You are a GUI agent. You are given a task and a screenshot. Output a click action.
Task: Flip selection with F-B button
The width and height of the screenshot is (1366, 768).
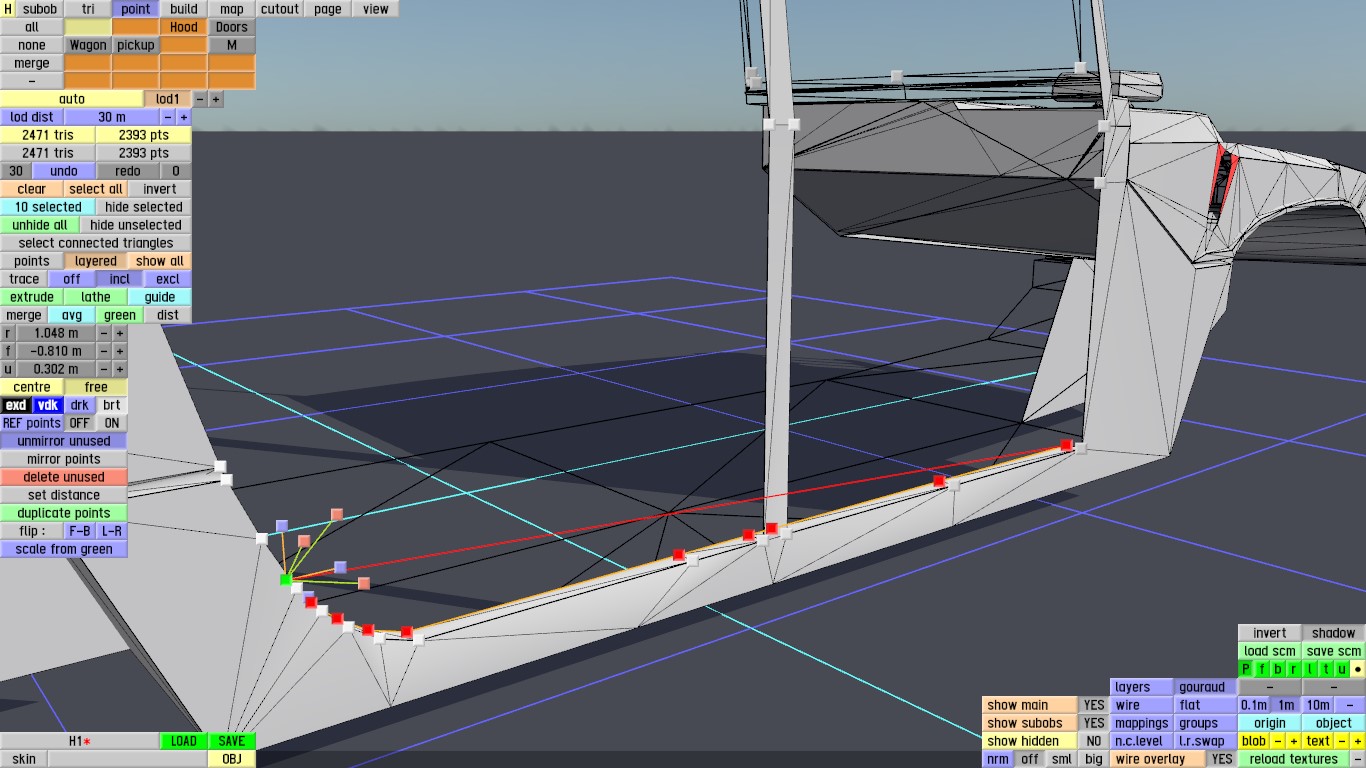click(x=79, y=531)
